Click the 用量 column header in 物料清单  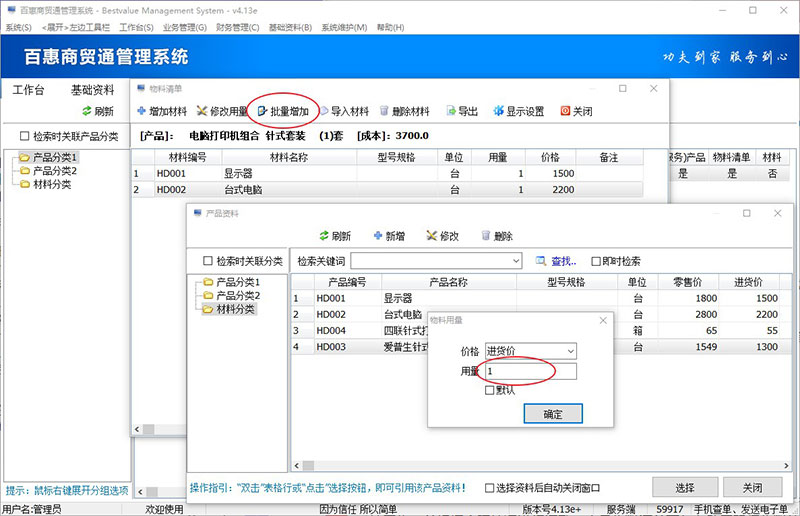tap(497, 157)
